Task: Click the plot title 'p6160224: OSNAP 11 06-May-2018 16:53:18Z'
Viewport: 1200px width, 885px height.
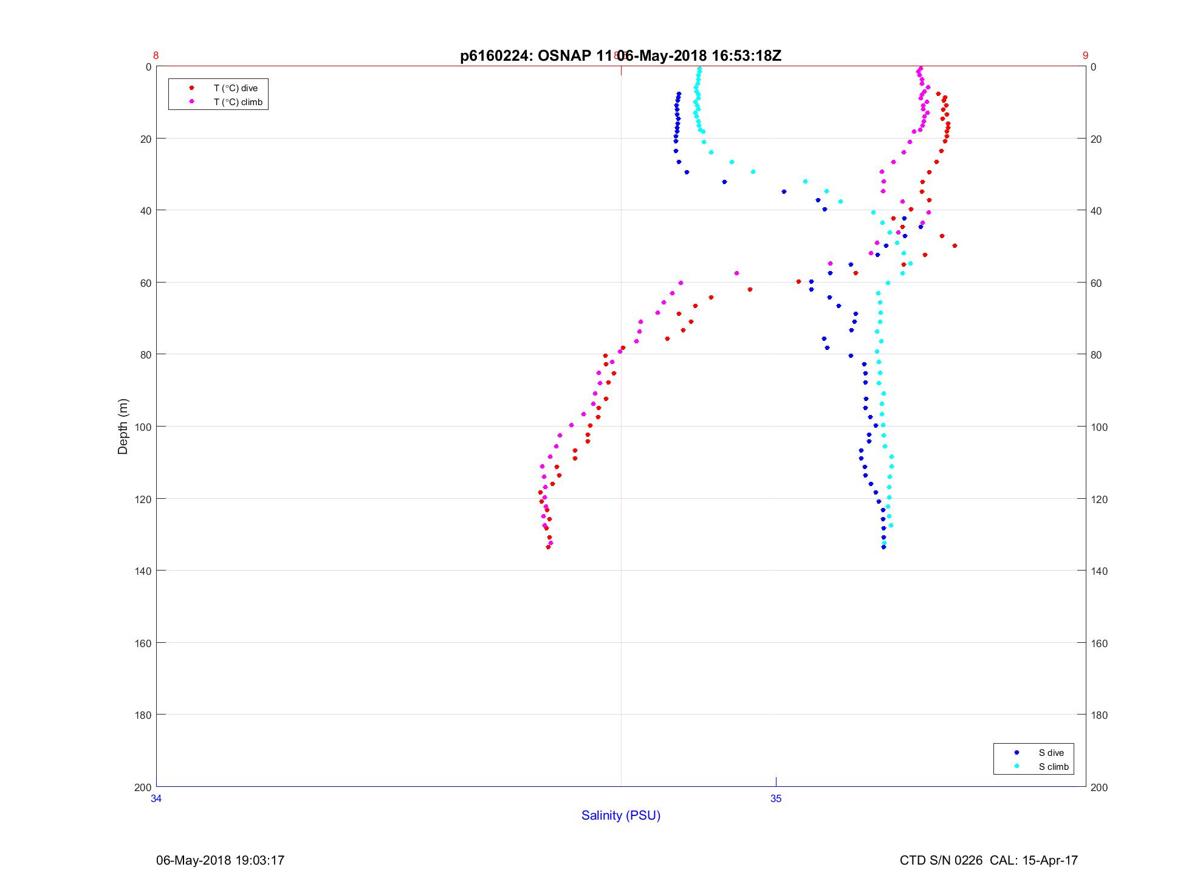Action: 620,56
